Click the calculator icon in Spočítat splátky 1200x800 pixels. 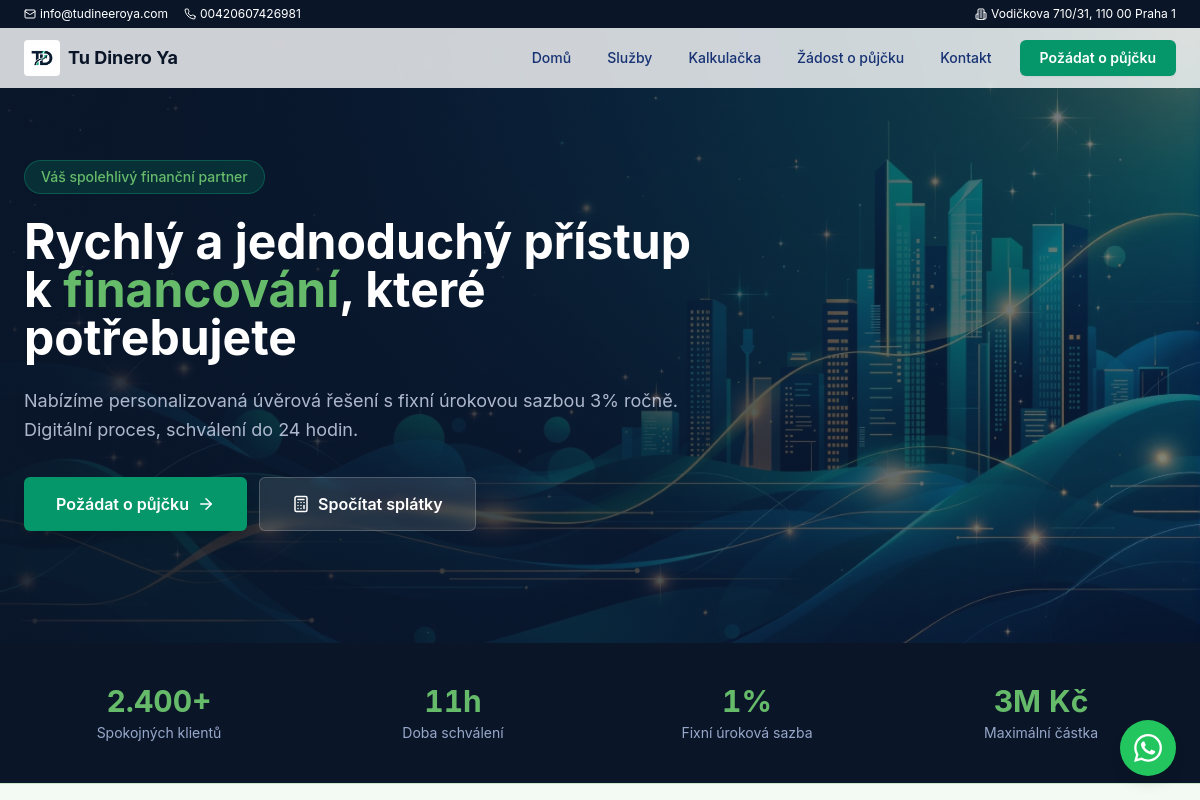(x=301, y=504)
